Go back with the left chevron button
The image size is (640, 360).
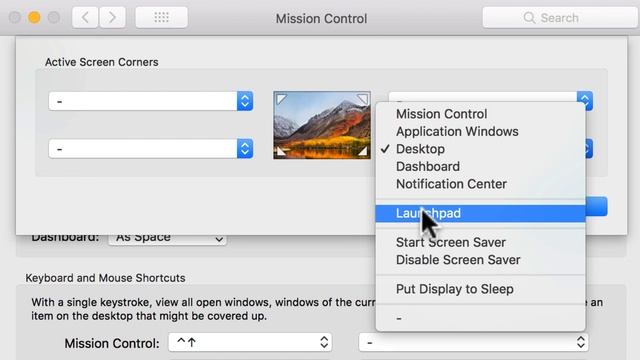point(85,18)
